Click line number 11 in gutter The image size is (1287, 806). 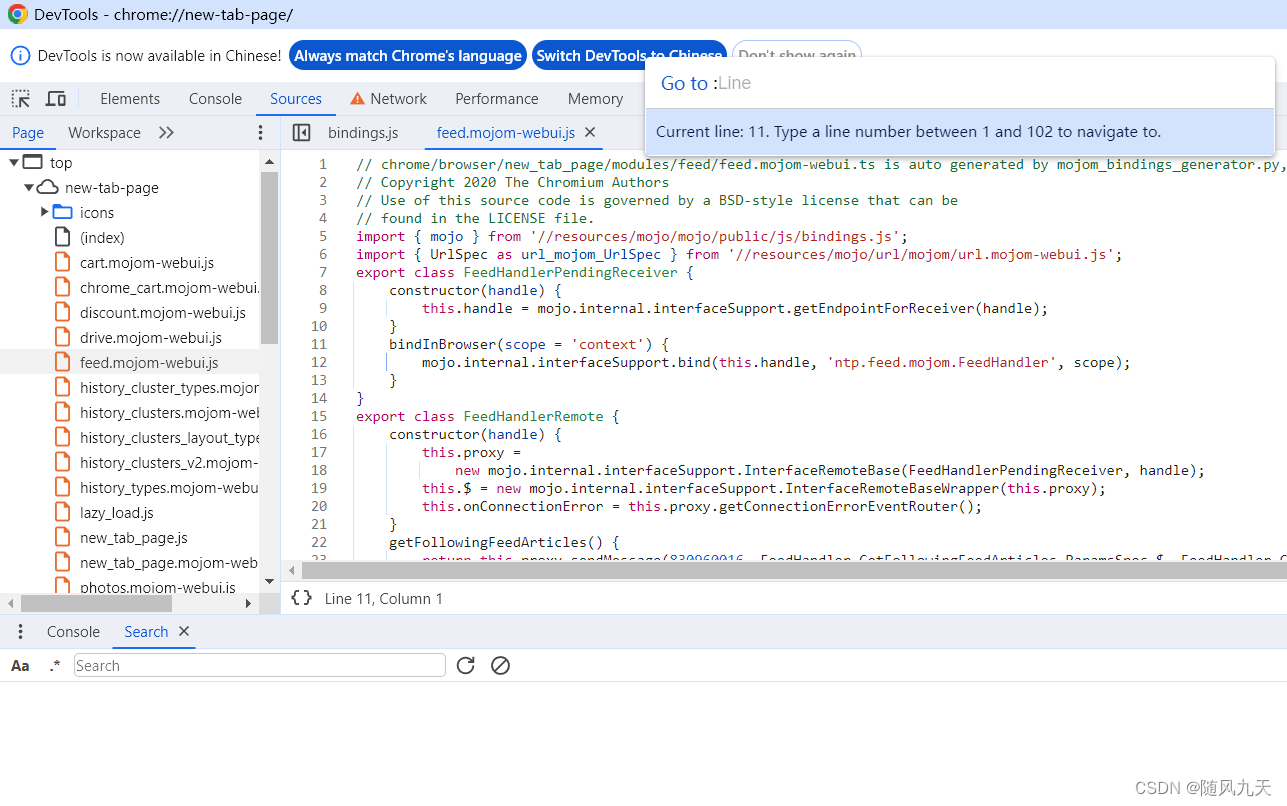(319, 344)
